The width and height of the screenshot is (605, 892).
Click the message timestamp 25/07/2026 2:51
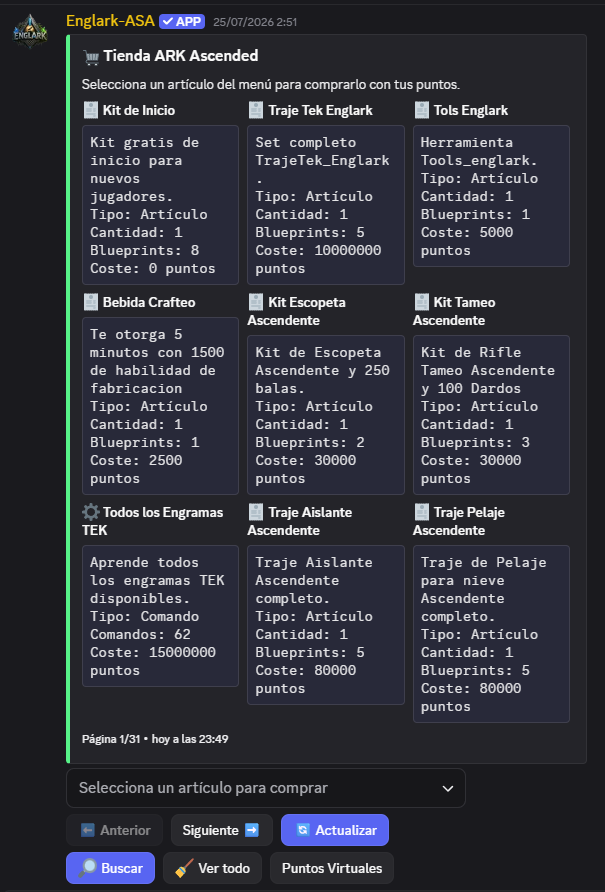[255, 22]
